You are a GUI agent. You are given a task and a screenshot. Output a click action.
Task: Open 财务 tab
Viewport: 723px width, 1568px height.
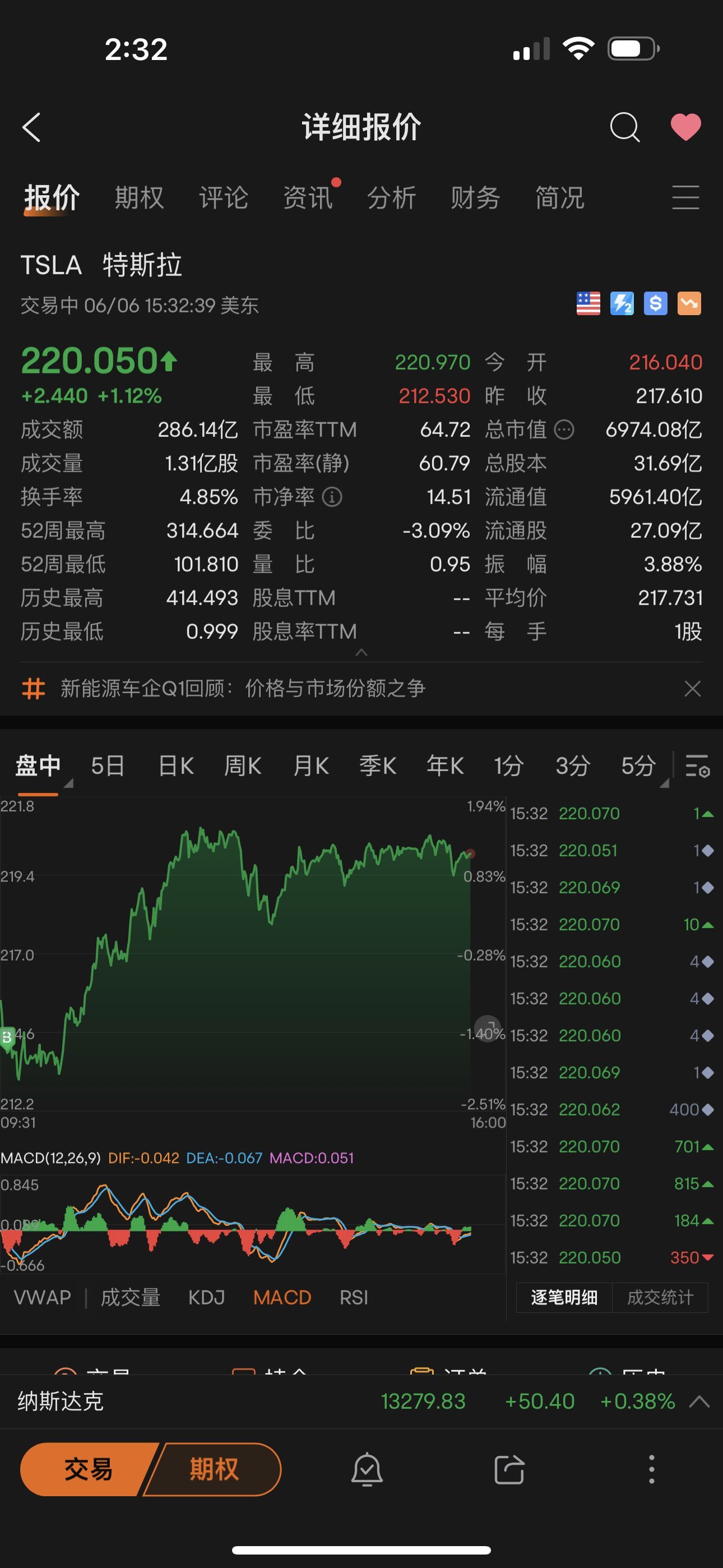[475, 198]
